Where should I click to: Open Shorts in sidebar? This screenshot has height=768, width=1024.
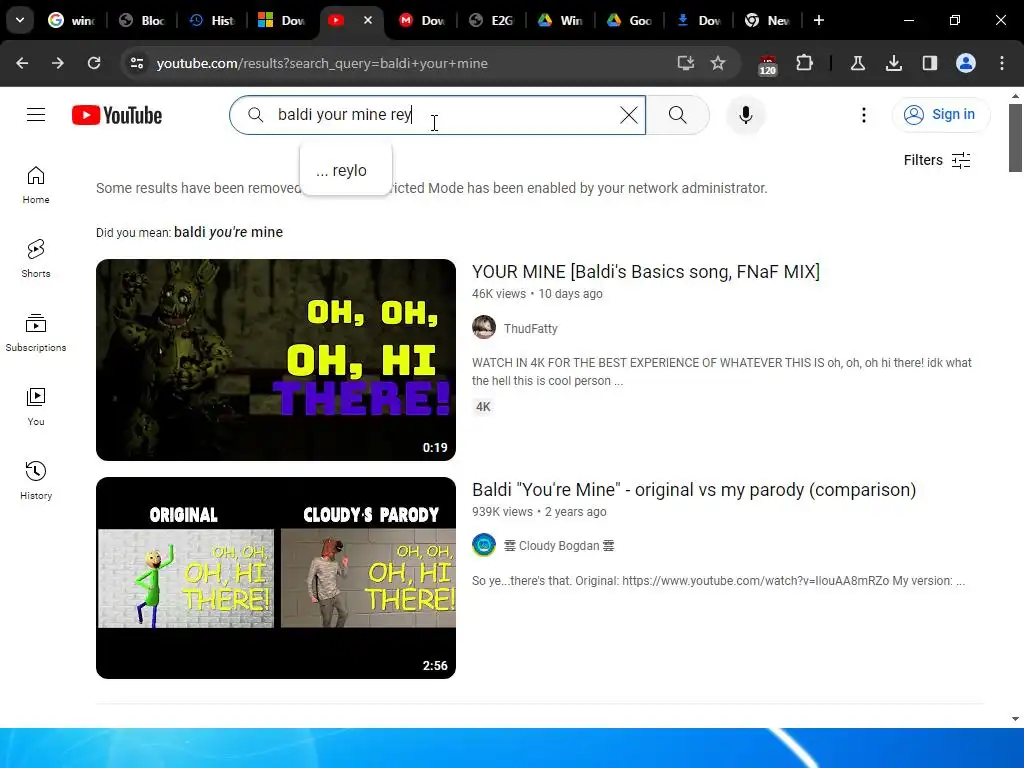point(36,259)
